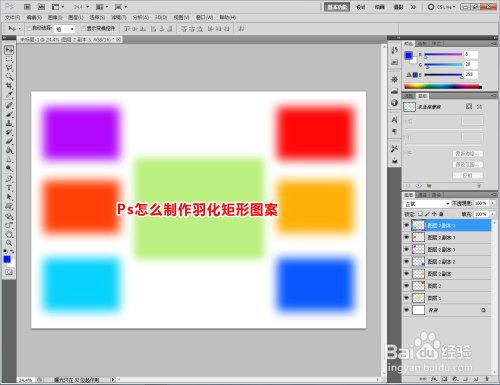
Task: Open the 正常 blend mode dropdown
Action: coord(427,204)
